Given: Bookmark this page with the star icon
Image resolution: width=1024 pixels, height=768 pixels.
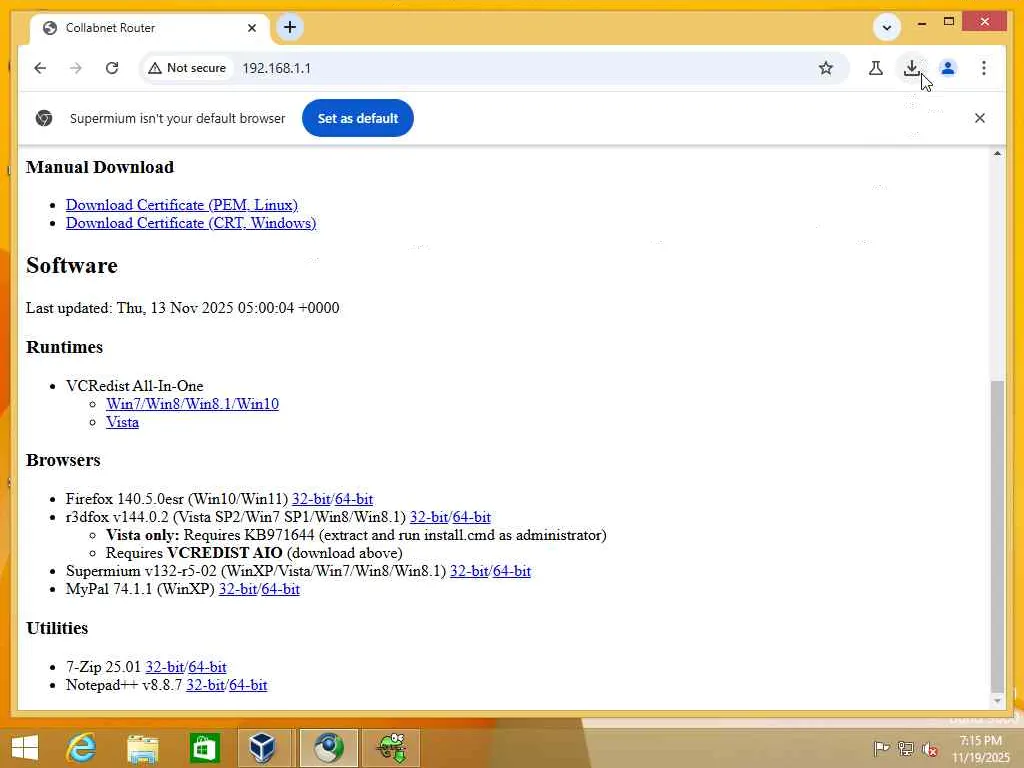Looking at the screenshot, I should click(x=825, y=68).
